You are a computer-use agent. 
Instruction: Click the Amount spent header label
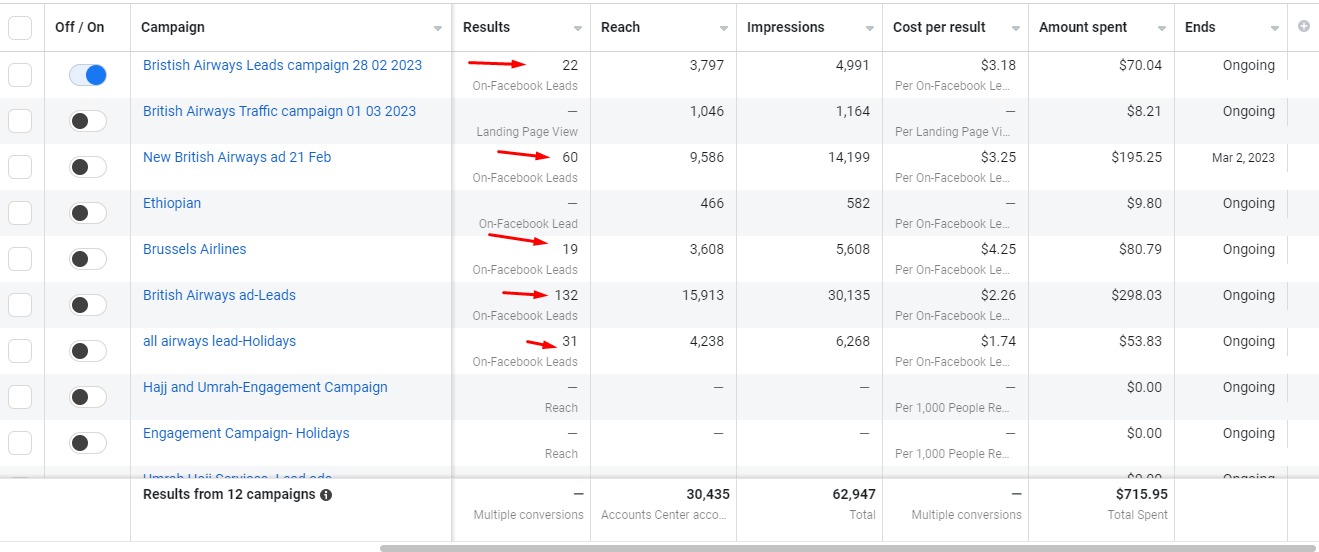click(x=1083, y=27)
